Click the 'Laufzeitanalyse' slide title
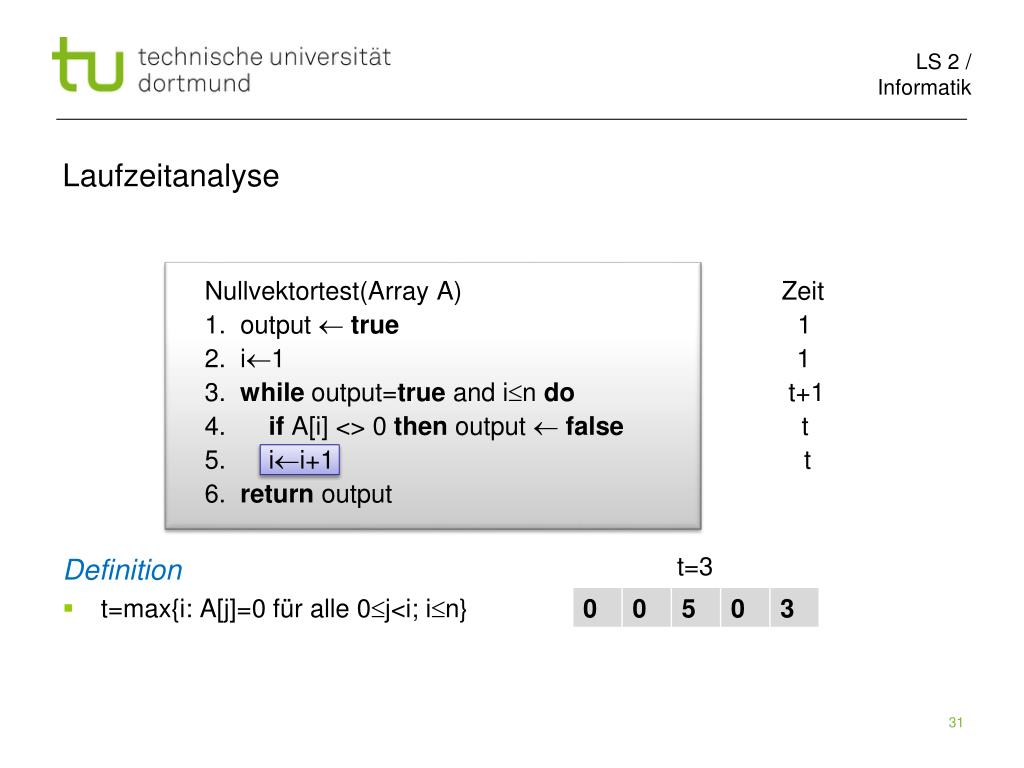Image resolution: width=1024 pixels, height=768 pixels. point(171,176)
